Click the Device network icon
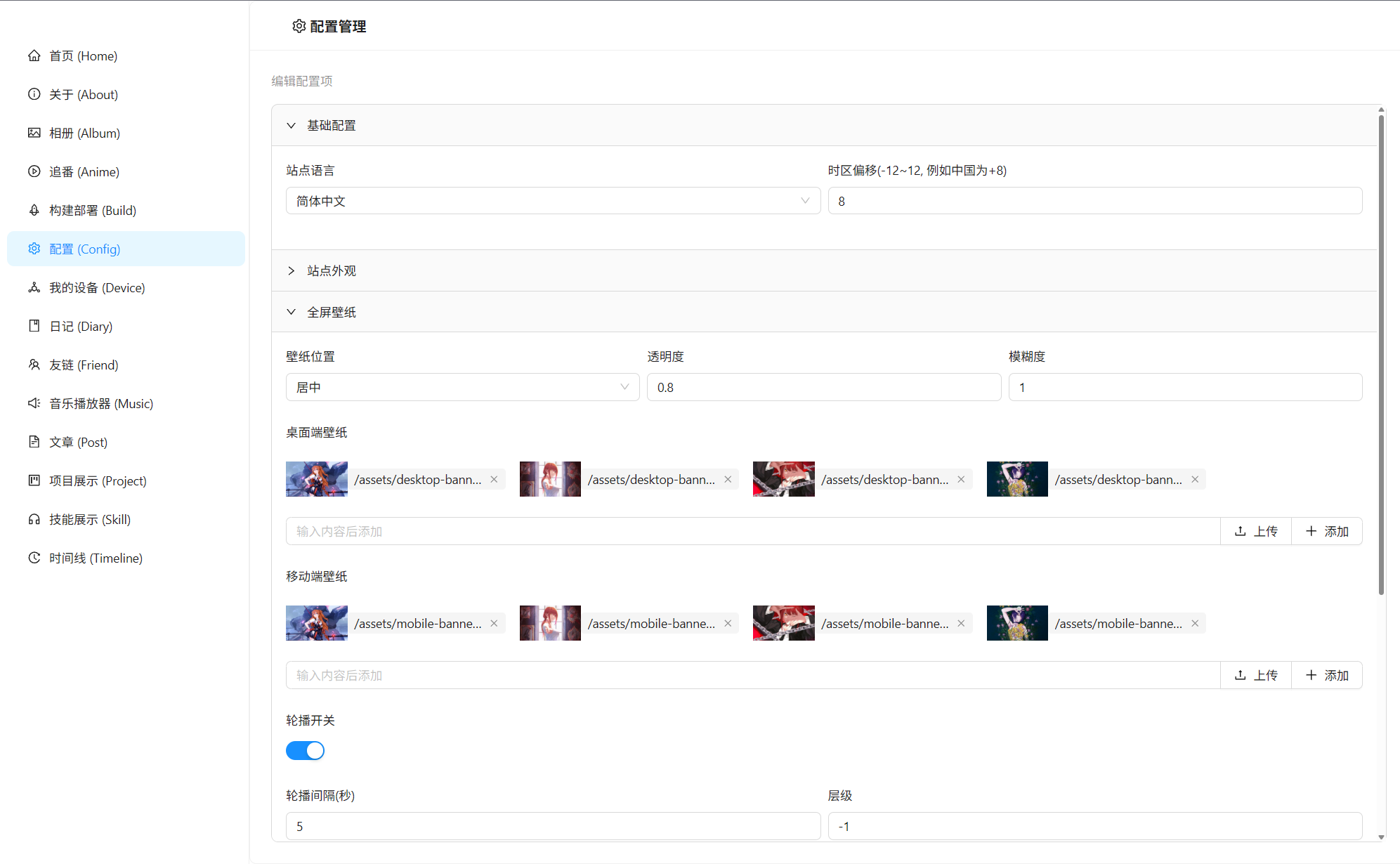This screenshot has height=864, width=1400. [34, 287]
